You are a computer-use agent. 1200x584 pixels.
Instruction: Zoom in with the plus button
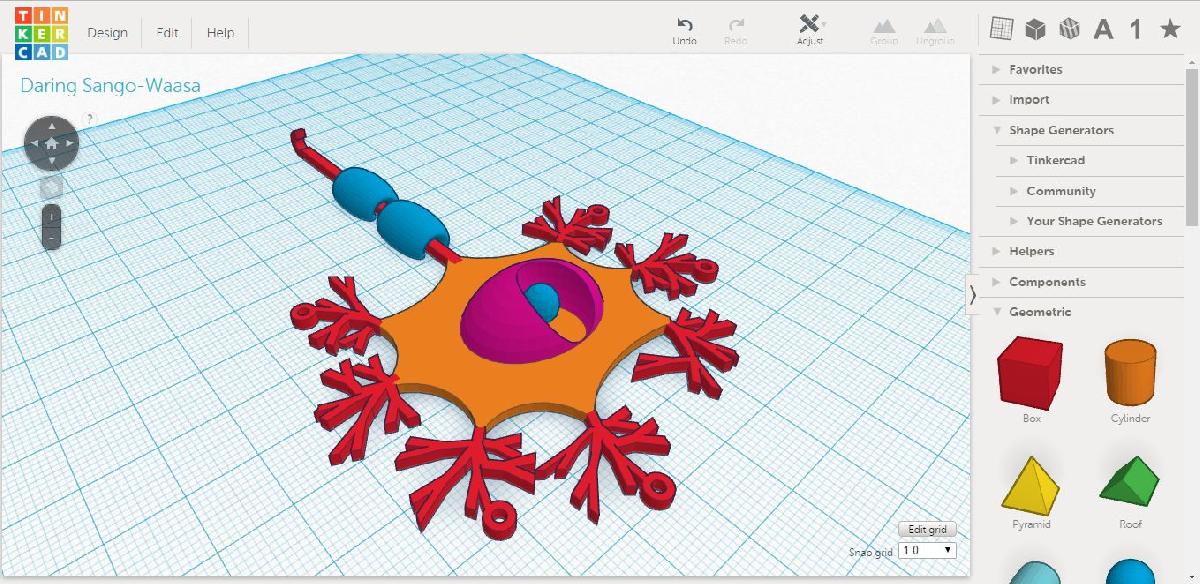(51, 216)
